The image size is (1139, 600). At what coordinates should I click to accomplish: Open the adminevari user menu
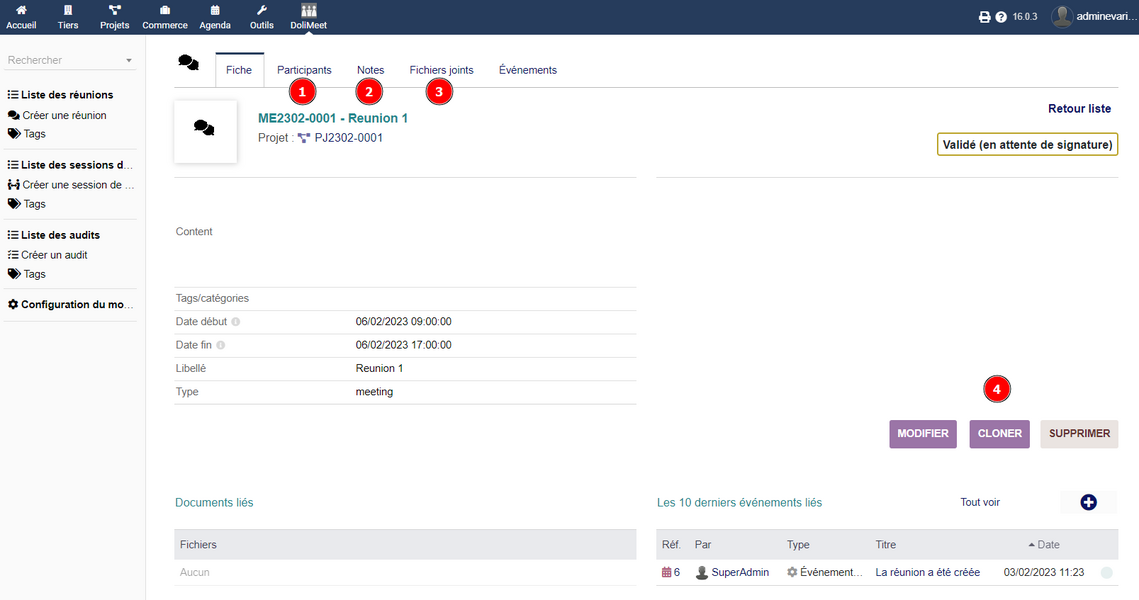(x=1093, y=17)
